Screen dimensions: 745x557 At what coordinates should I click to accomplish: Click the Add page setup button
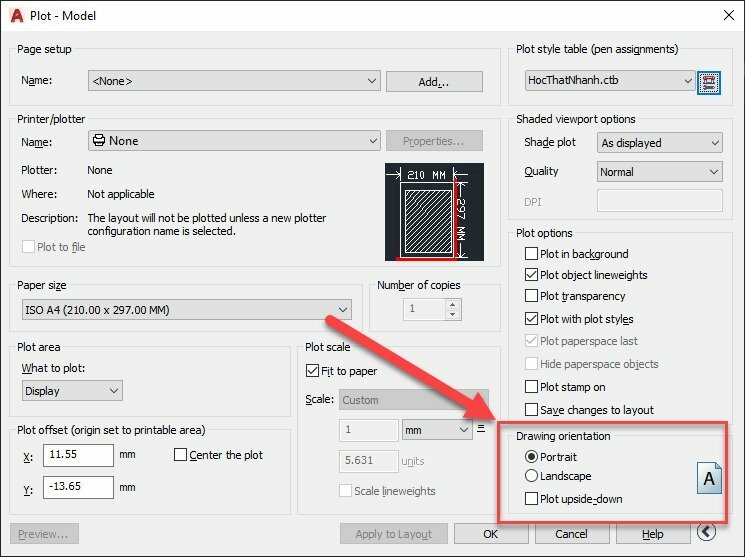[434, 81]
